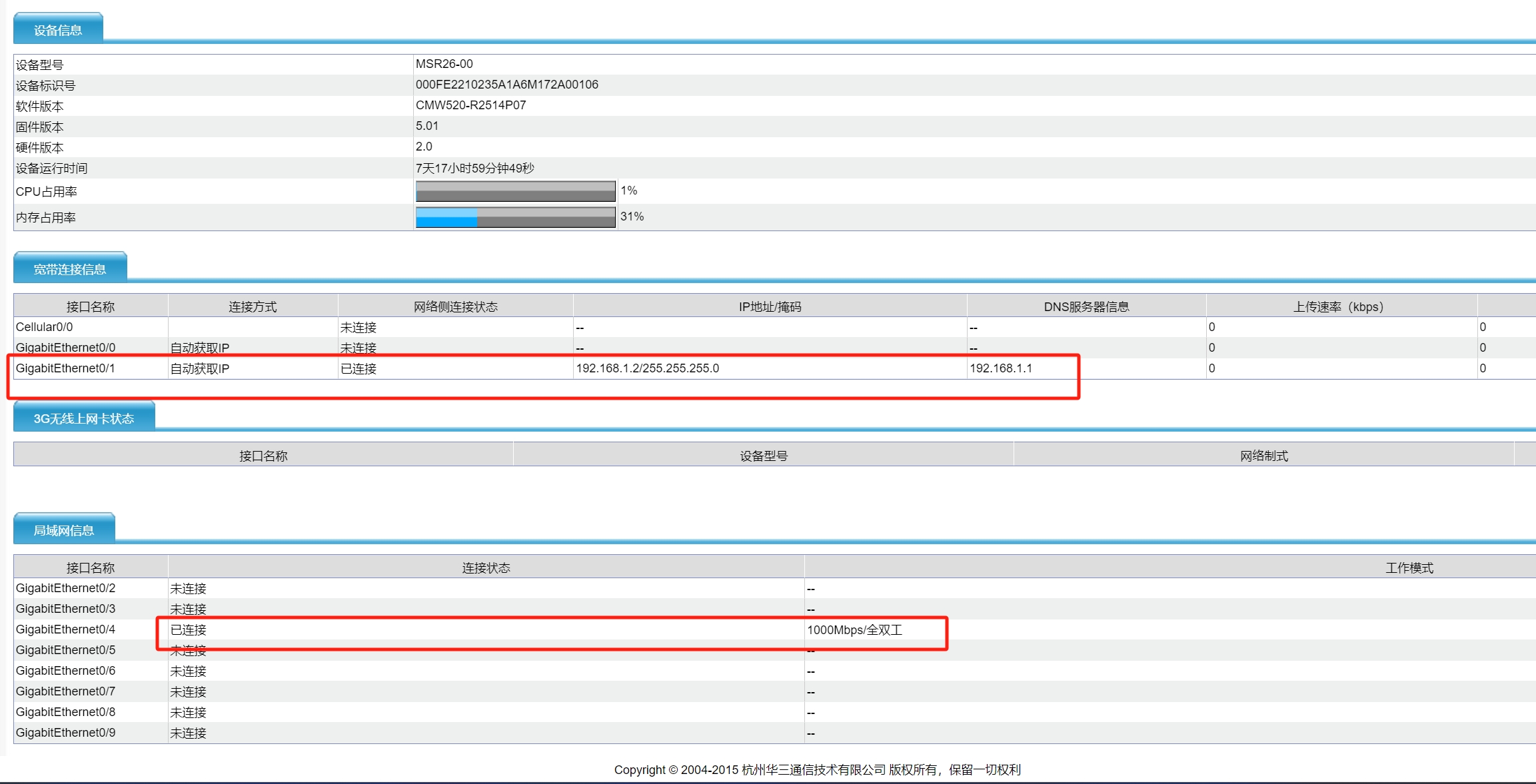Click the 网络侧连接状态 column header
The width and height of the screenshot is (1536, 784).
pyautogui.click(x=455, y=306)
